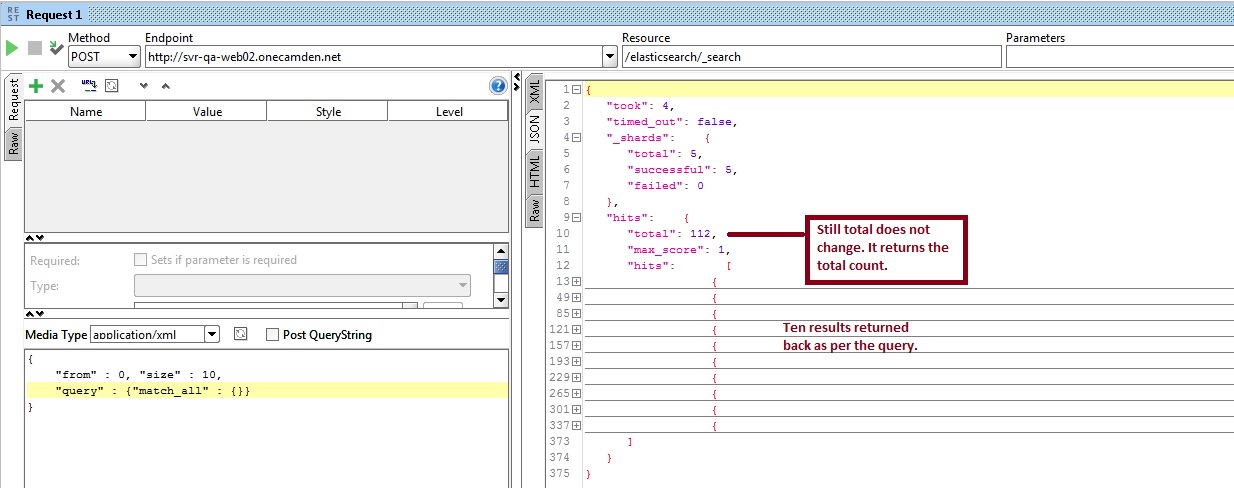Open the Raw response tab

pyautogui.click(x=534, y=210)
